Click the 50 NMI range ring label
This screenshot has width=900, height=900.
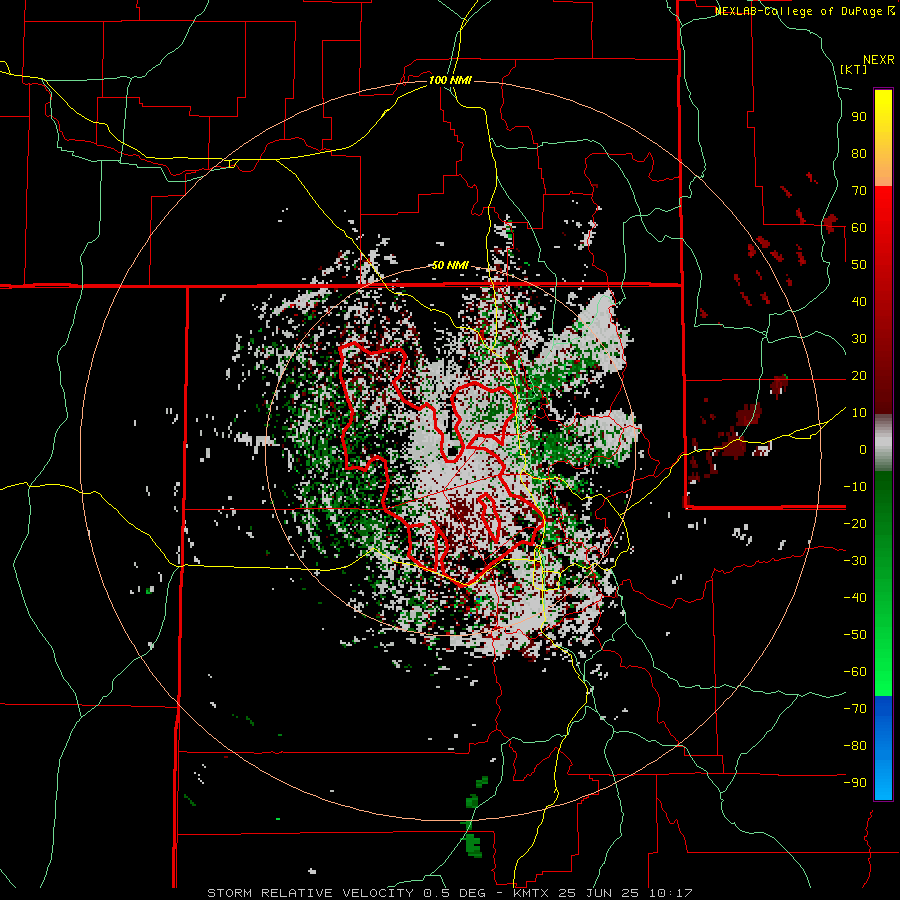(450, 265)
